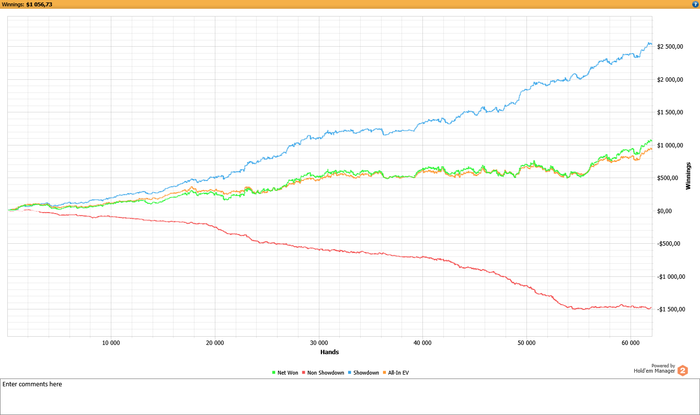
Task: Click the vertical Winnings y-axis title
Action: (688, 176)
